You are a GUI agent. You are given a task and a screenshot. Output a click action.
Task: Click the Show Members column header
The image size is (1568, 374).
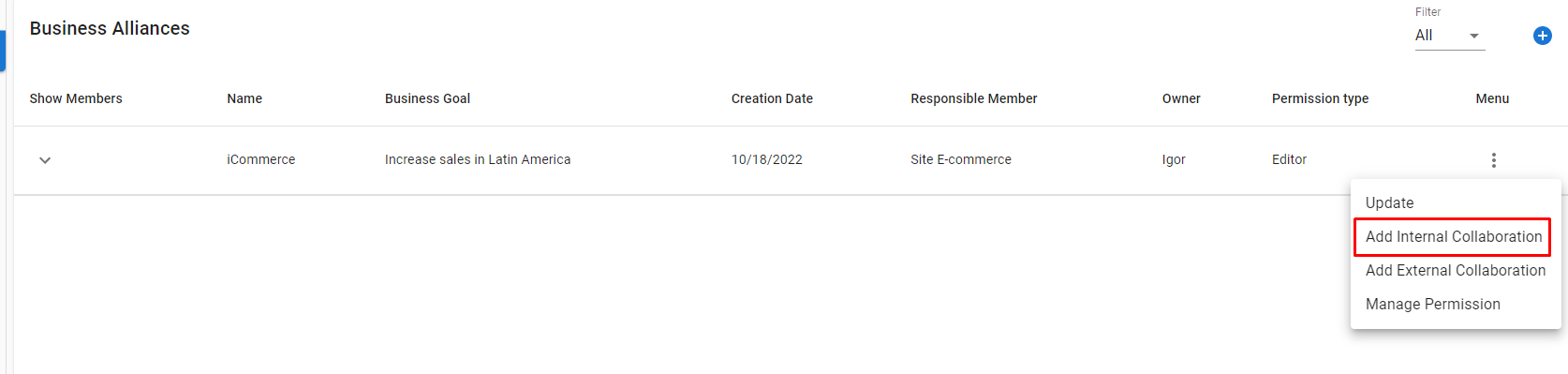(x=76, y=98)
